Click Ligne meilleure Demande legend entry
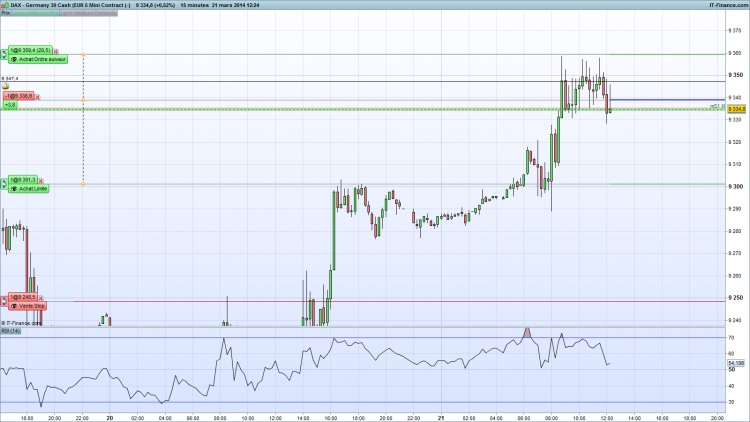Screen dimensions: 750x422 [x=88, y=13]
